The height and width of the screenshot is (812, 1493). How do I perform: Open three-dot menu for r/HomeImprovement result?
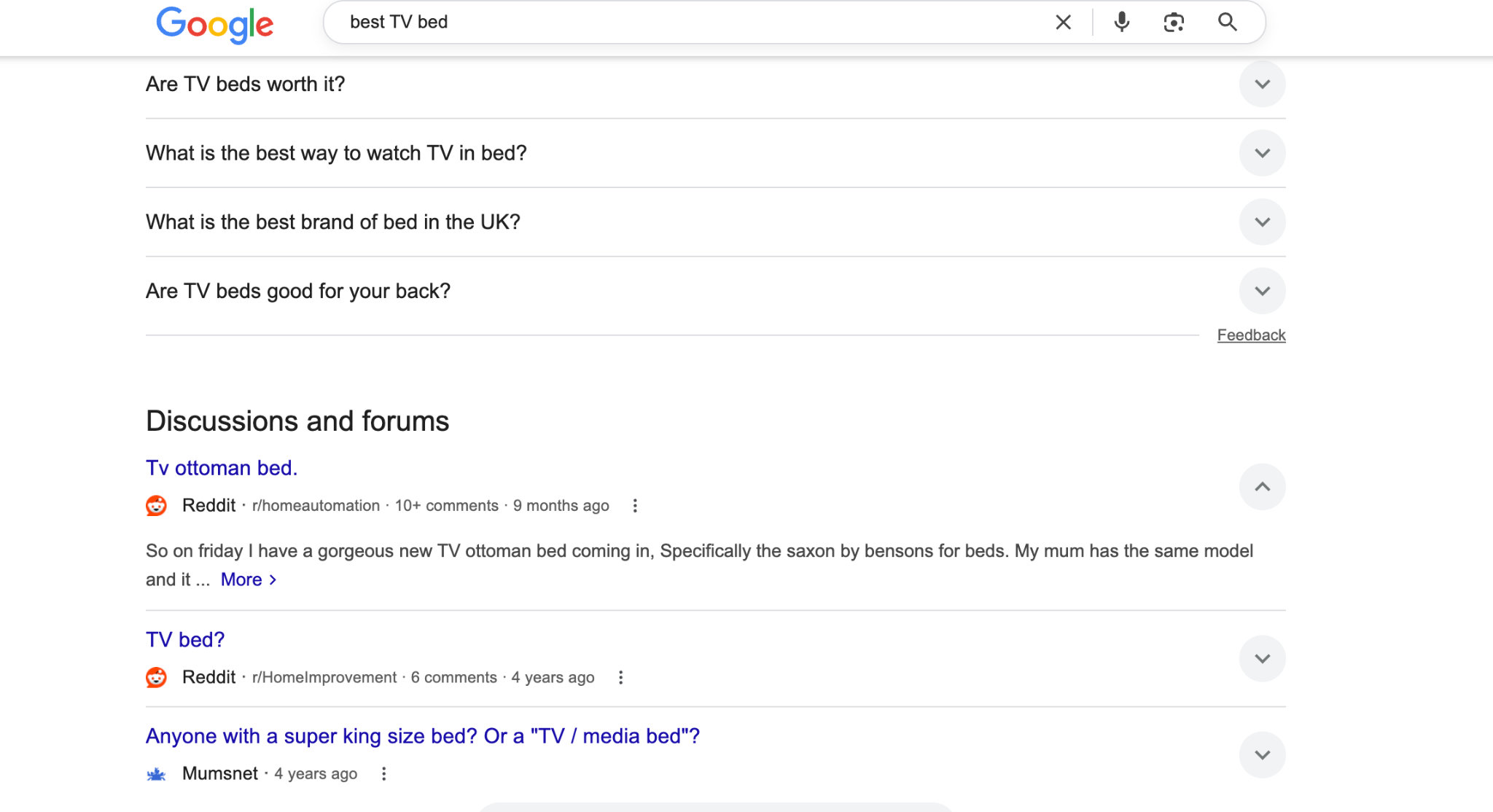(620, 678)
